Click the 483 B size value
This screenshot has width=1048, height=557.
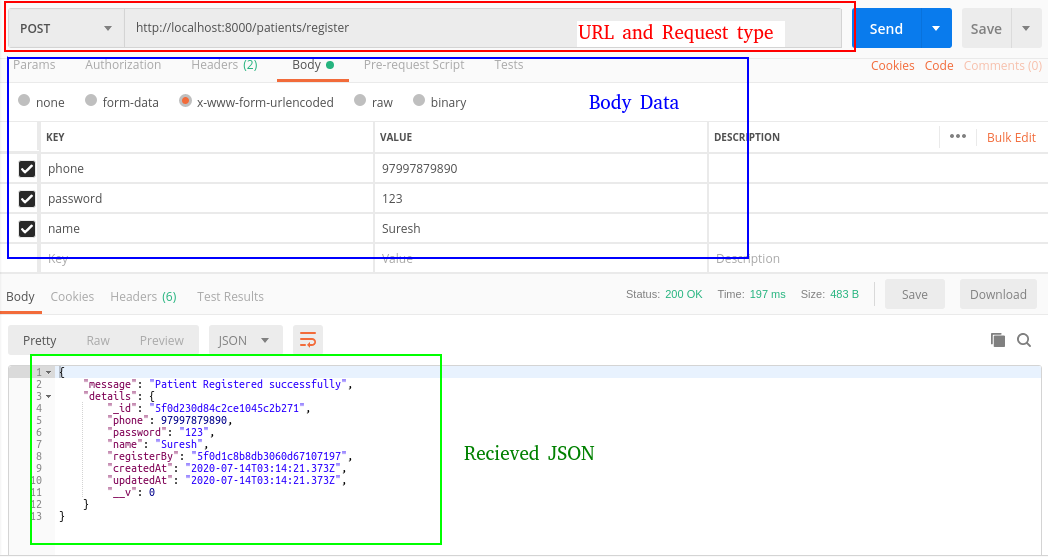[844, 294]
